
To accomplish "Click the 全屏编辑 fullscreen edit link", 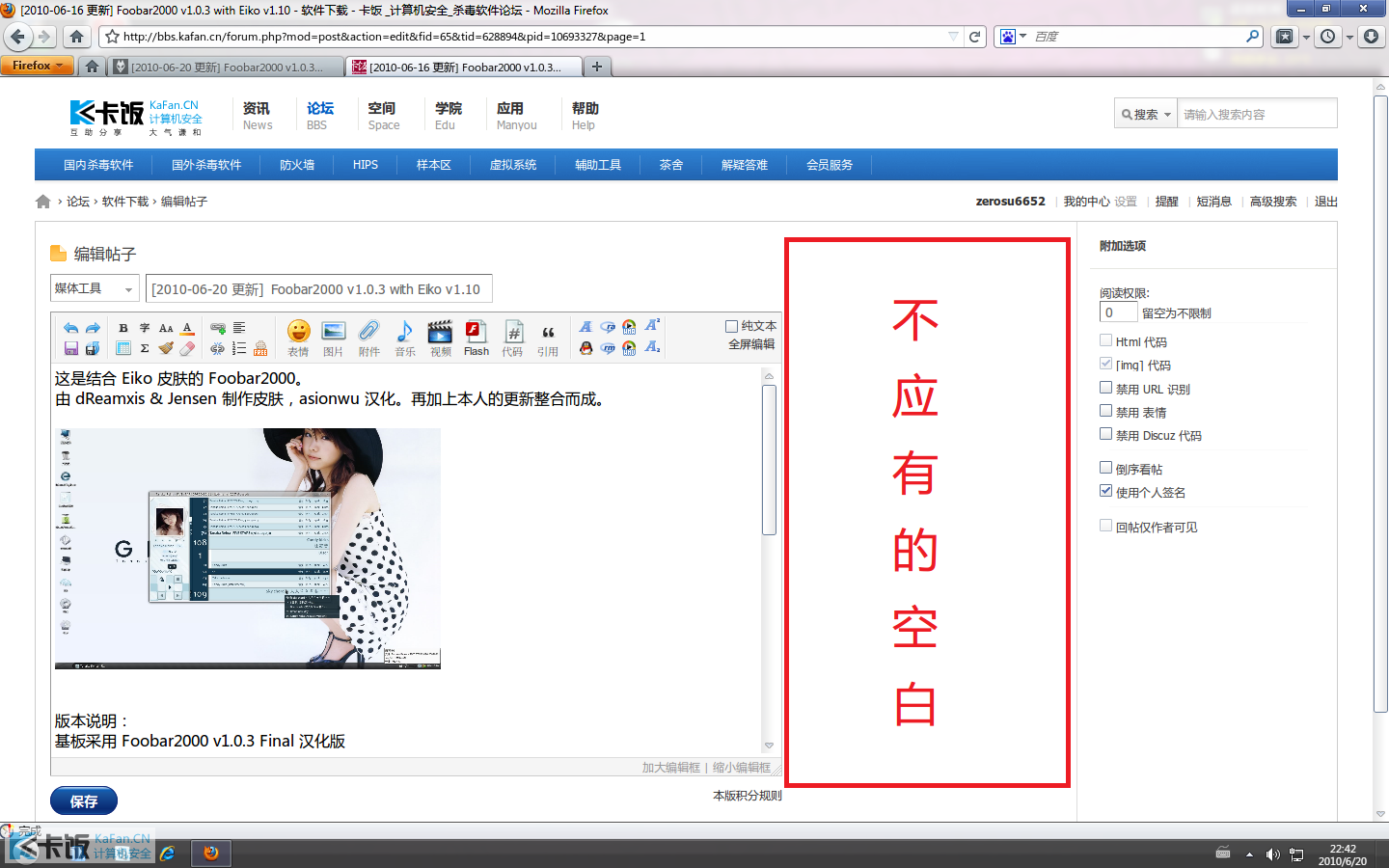I will (751, 344).
